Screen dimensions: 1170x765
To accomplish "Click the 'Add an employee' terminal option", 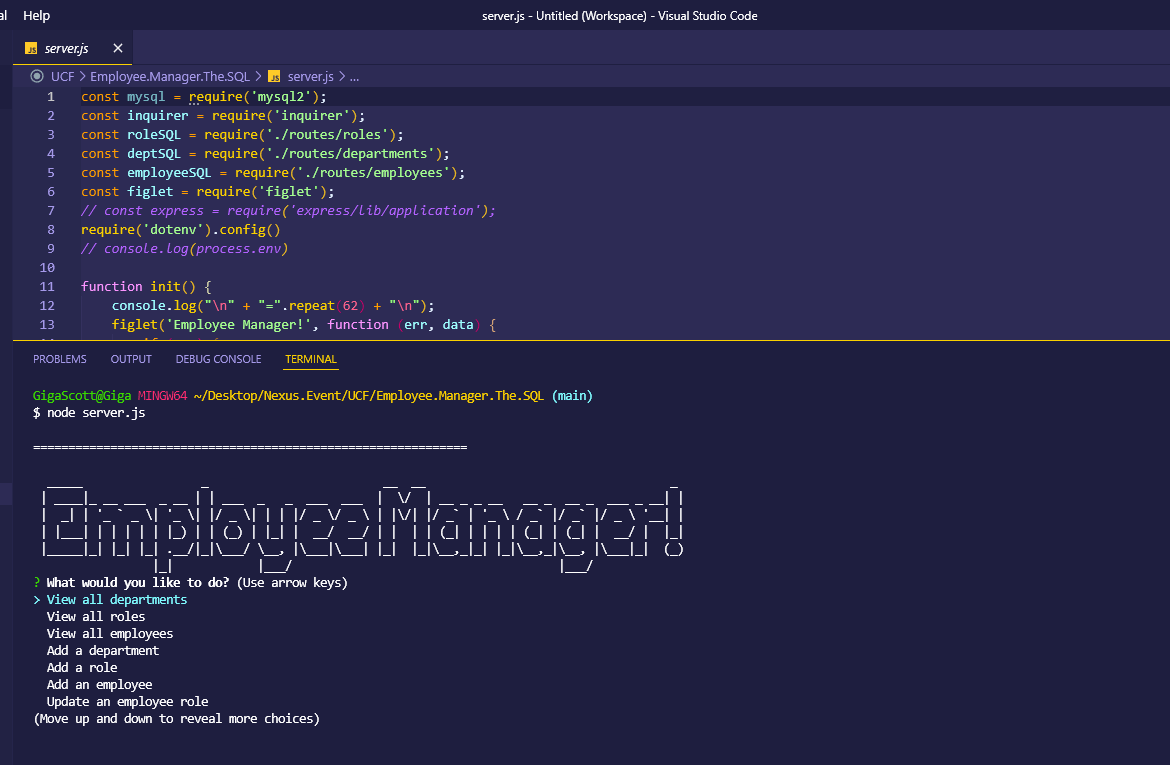I will (x=99, y=684).
